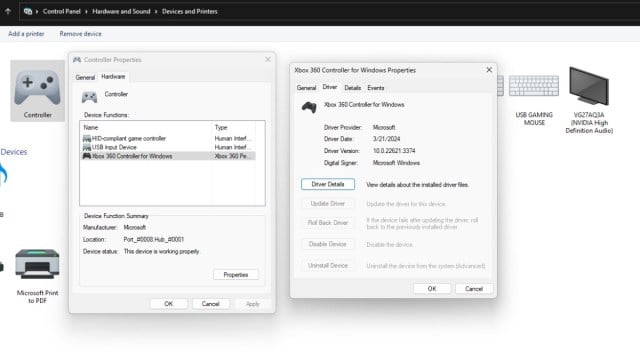
Task: Switch to Driver tab in Xbox 360 Properties
Action: [330, 87]
